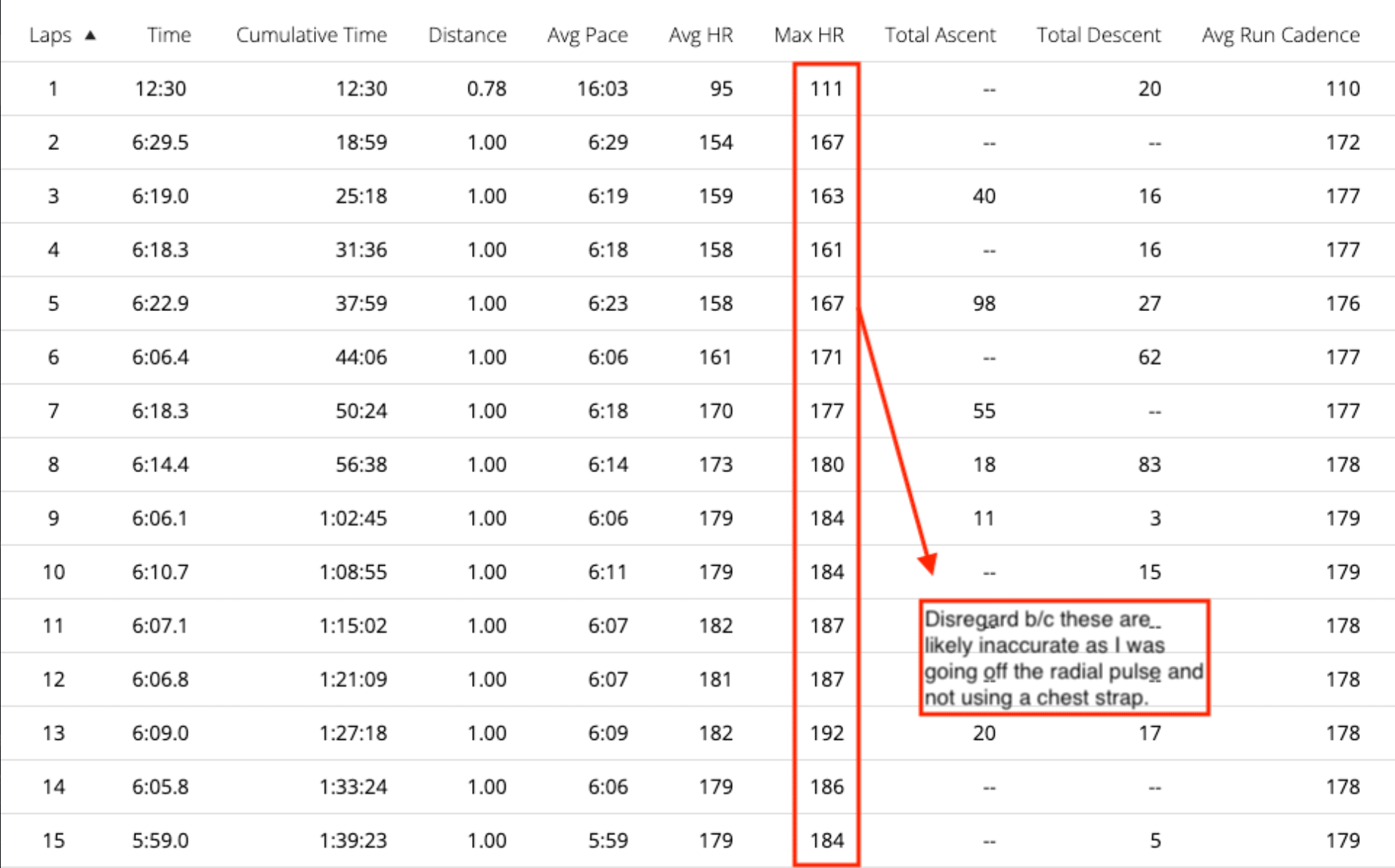
Task: Click the Total Descent column header
Action: pos(1099,34)
